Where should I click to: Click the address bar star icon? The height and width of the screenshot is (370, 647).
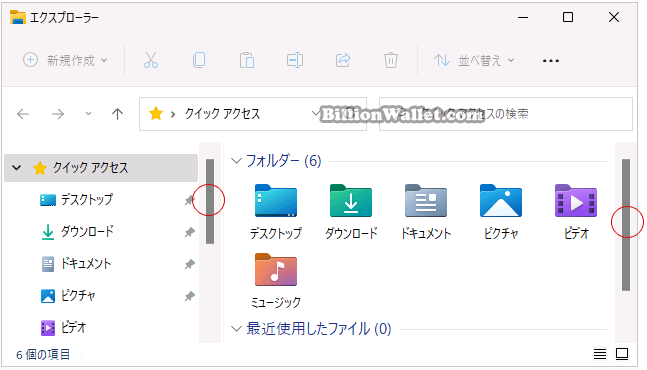click(156, 113)
